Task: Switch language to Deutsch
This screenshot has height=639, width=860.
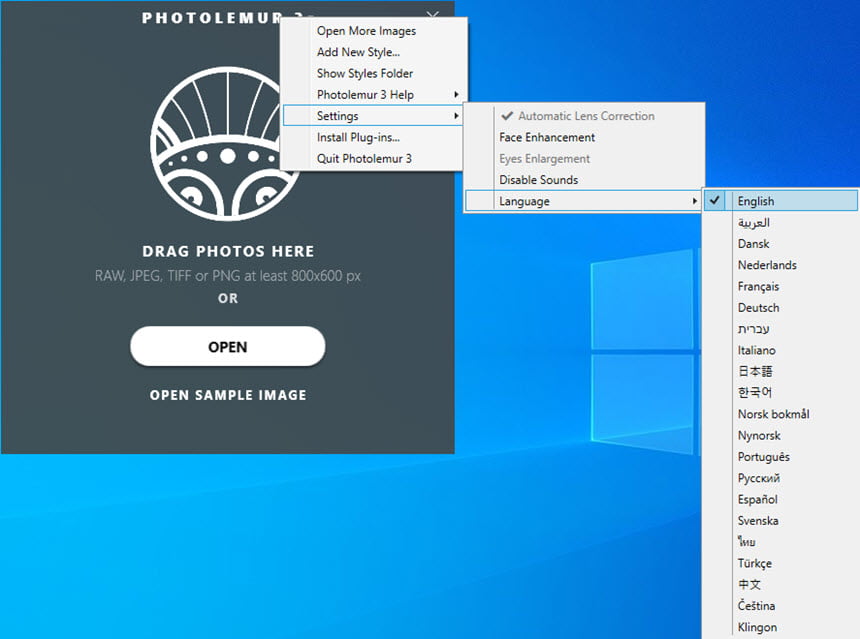Action: click(780, 308)
